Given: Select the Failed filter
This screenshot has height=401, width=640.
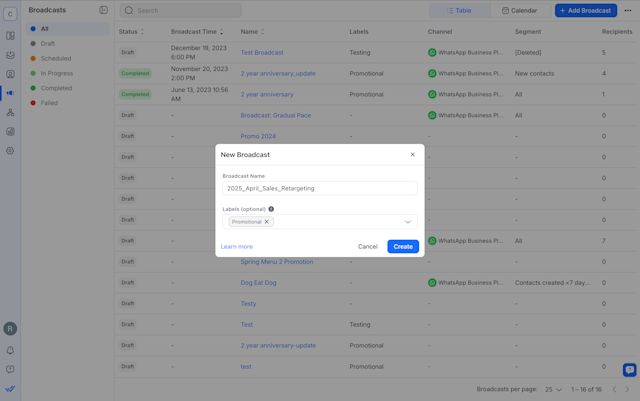Looking at the screenshot, I should 68,103.
